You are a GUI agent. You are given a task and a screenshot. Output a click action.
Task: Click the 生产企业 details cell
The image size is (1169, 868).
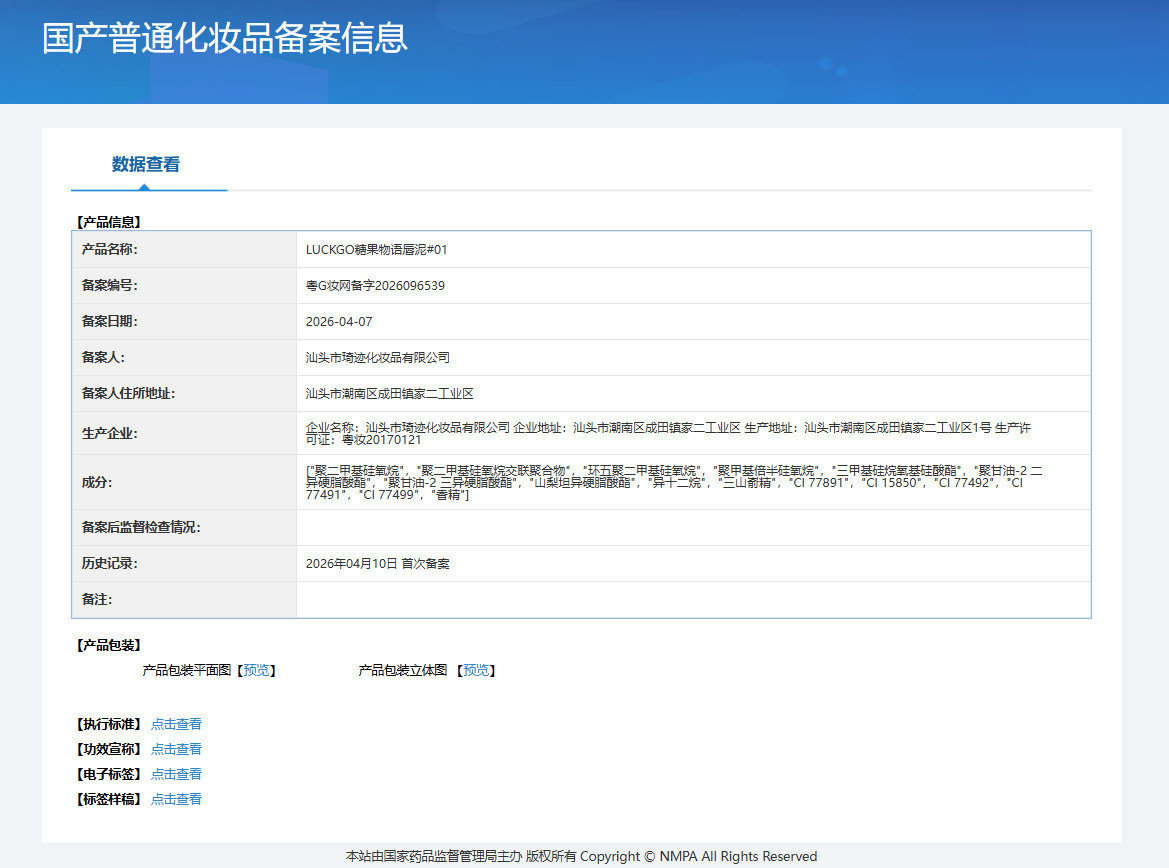pyautogui.click(x=693, y=433)
